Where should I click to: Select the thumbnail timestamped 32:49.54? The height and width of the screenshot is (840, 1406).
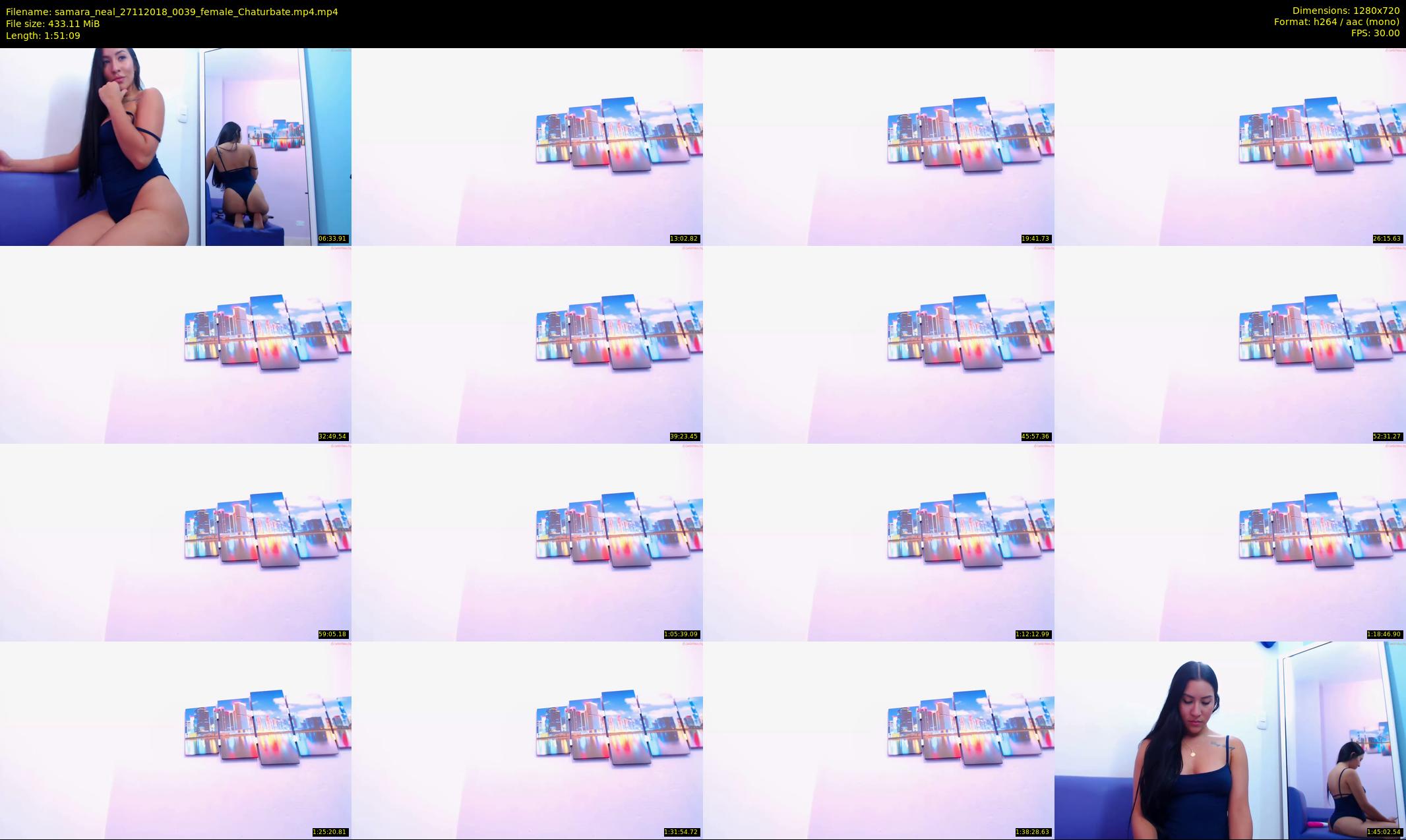[x=175, y=344]
